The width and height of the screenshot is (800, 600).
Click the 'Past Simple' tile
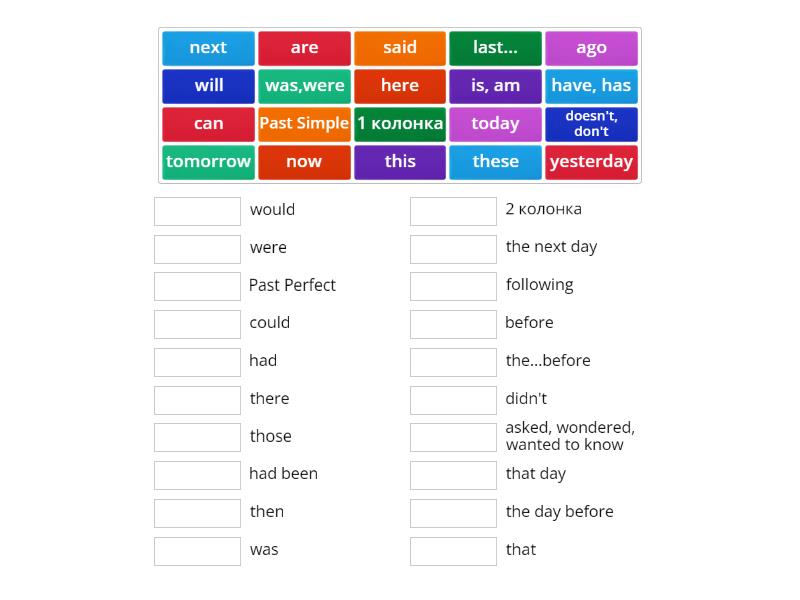point(304,124)
